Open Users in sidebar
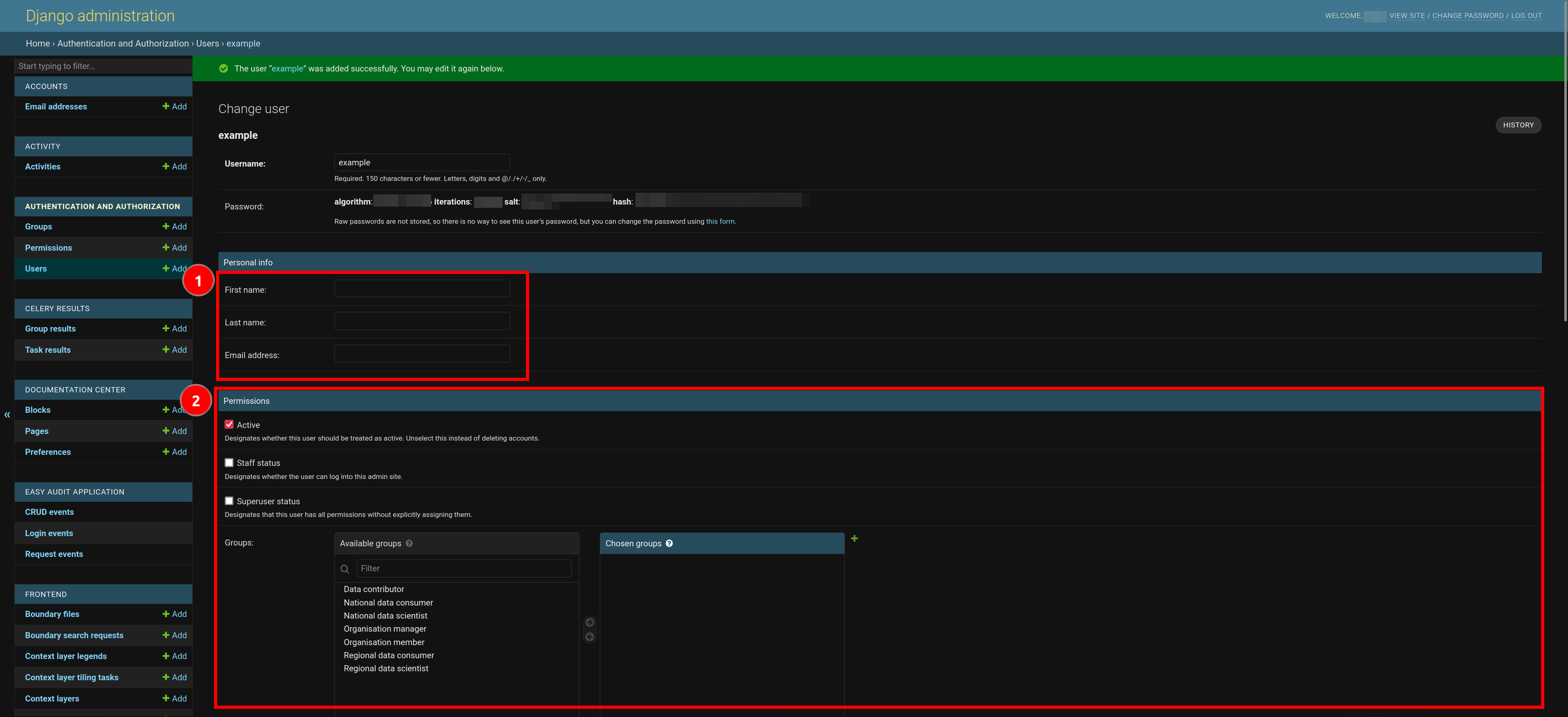The image size is (1568, 717). coord(36,268)
